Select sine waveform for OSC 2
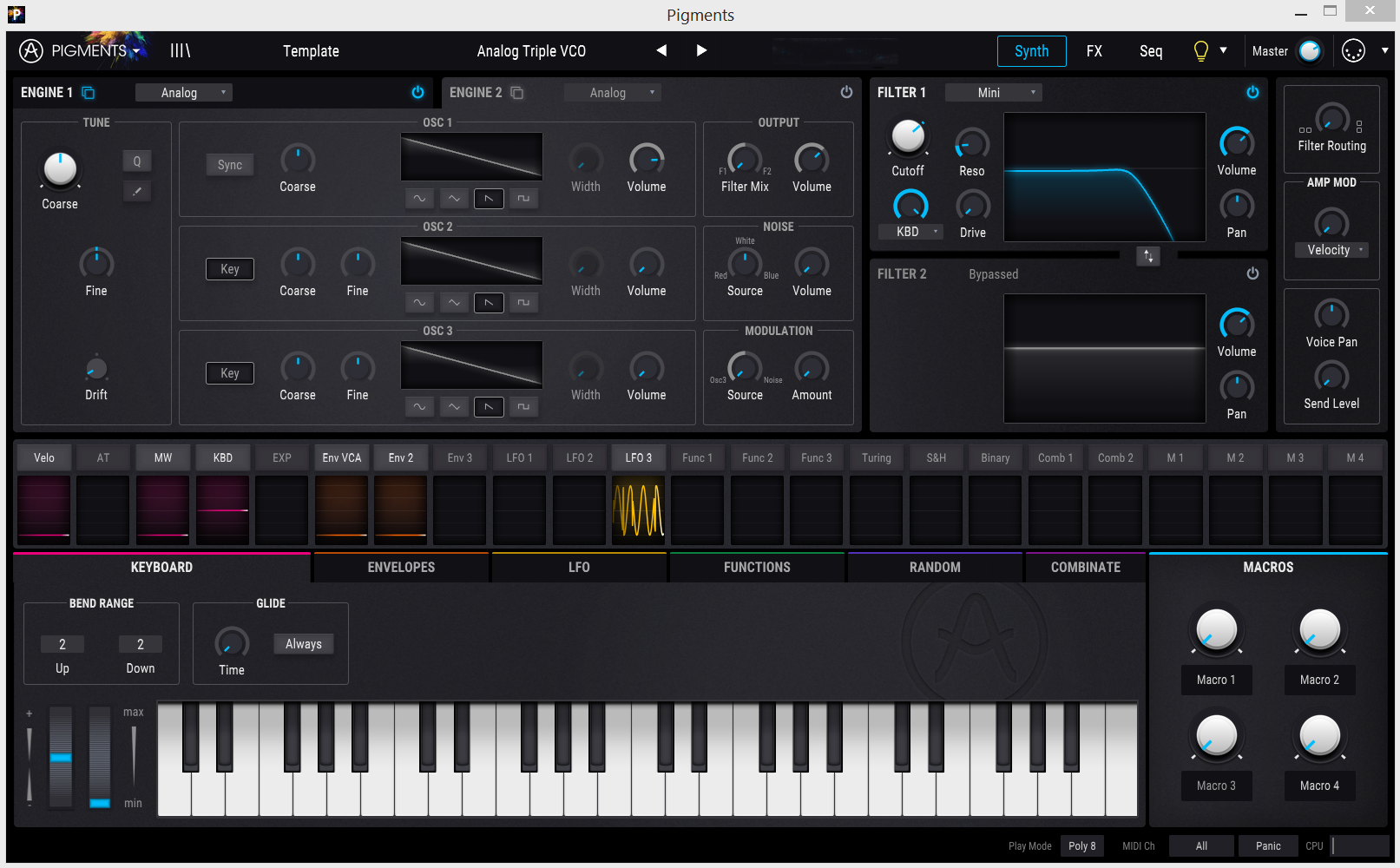 419,303
